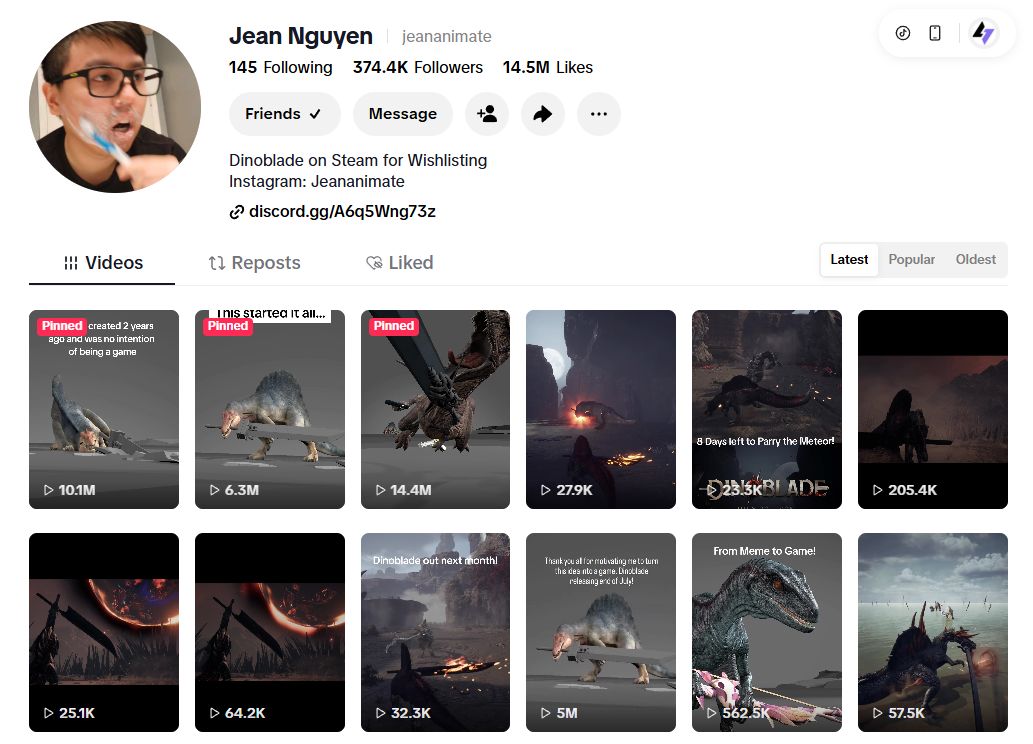Open Jean Nguyen's profile picture
The image size is (1033, 744).
[115, 107]
